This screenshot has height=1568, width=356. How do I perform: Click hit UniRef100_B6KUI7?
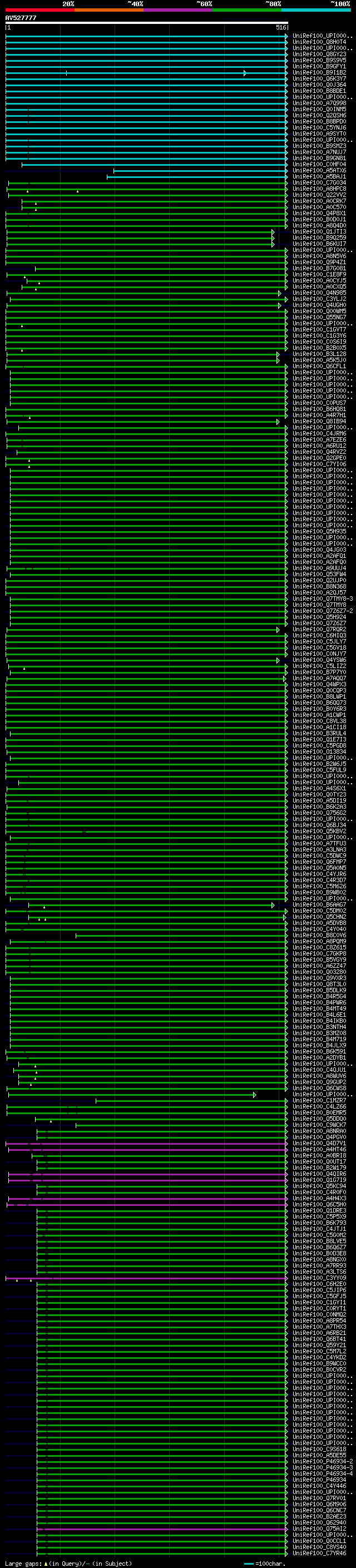click(319, 244)
